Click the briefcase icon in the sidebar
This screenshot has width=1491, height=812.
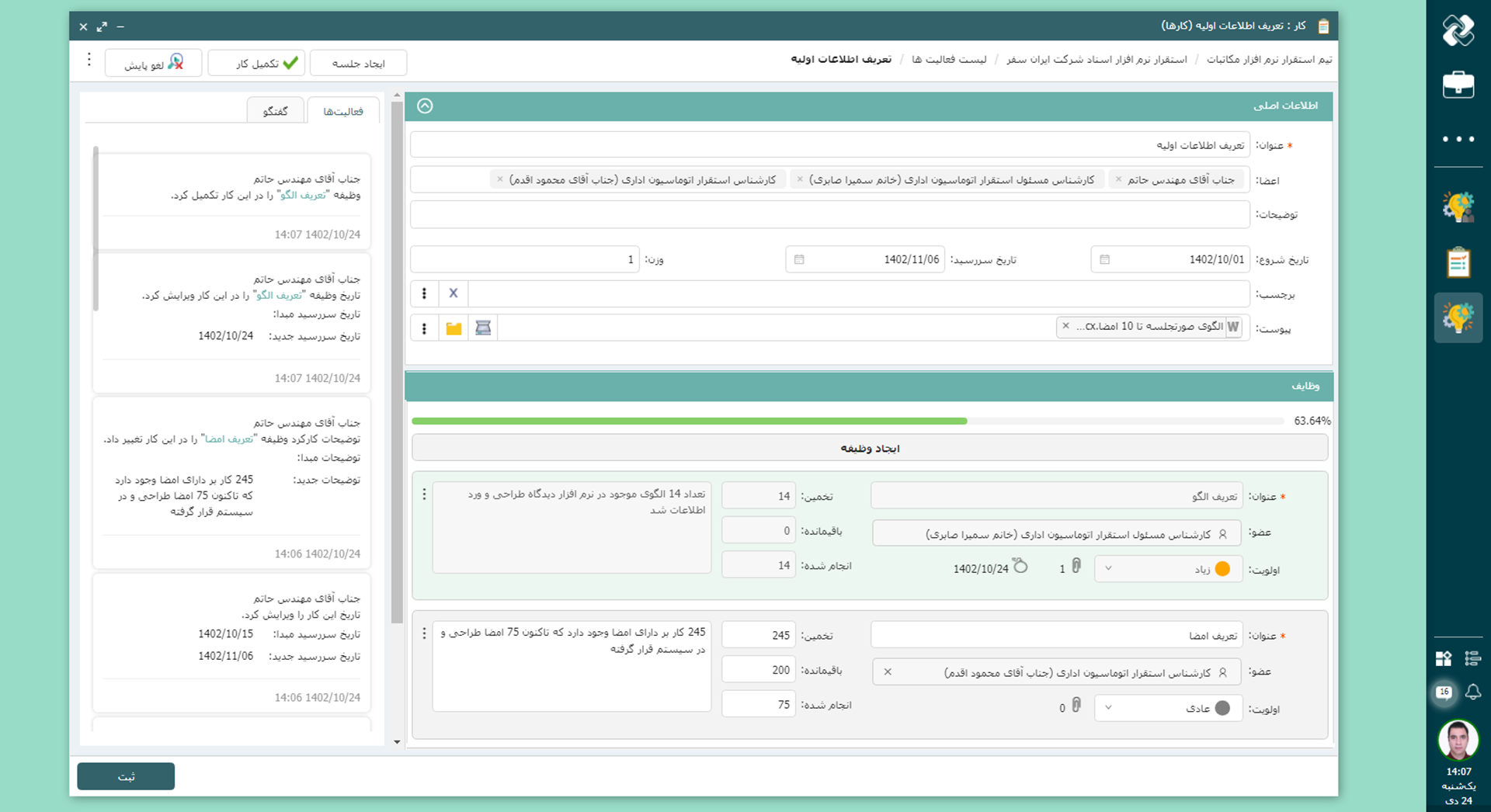tap(1458, 85)
